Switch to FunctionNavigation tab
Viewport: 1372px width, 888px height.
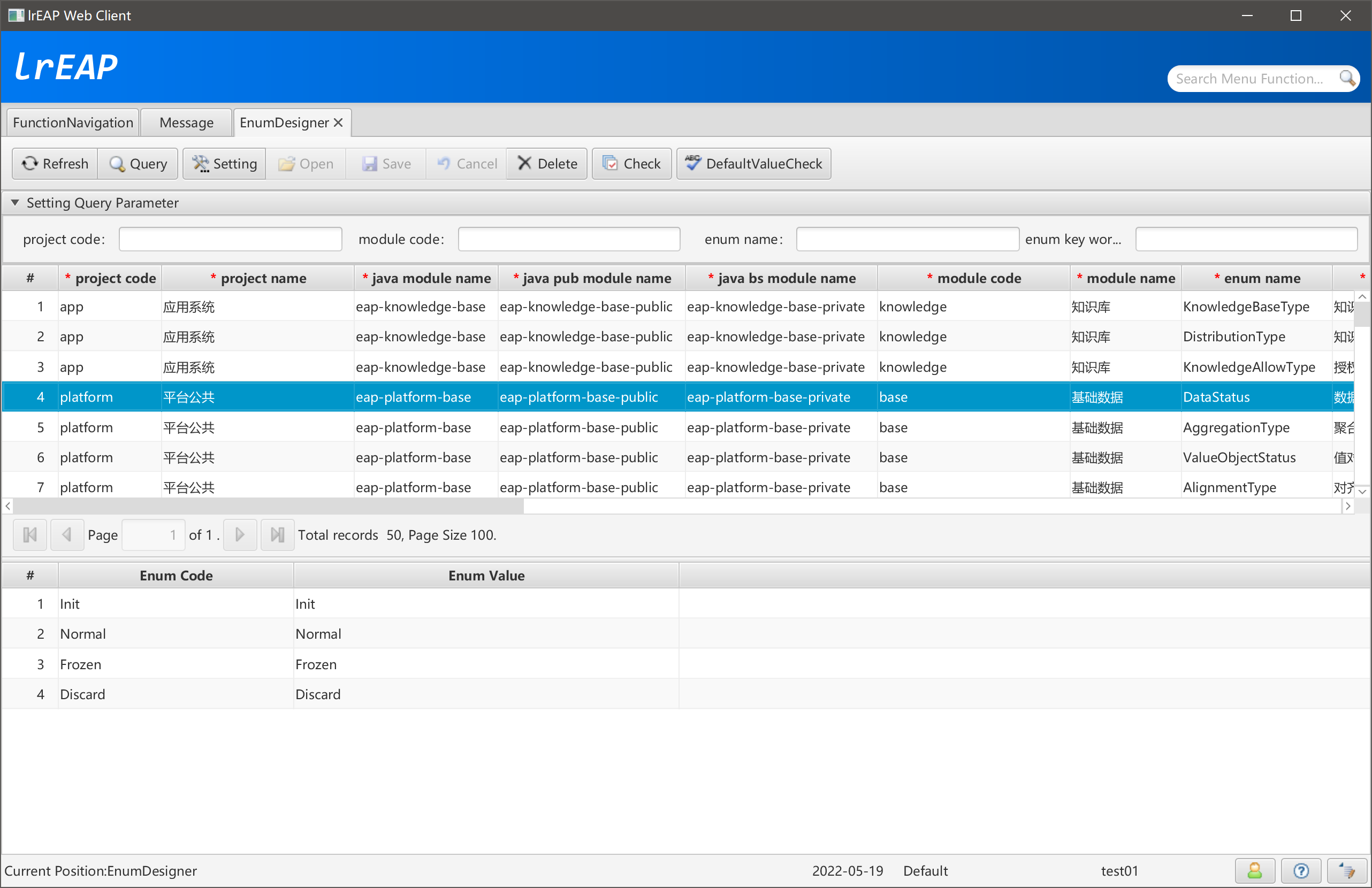(73, 123)
